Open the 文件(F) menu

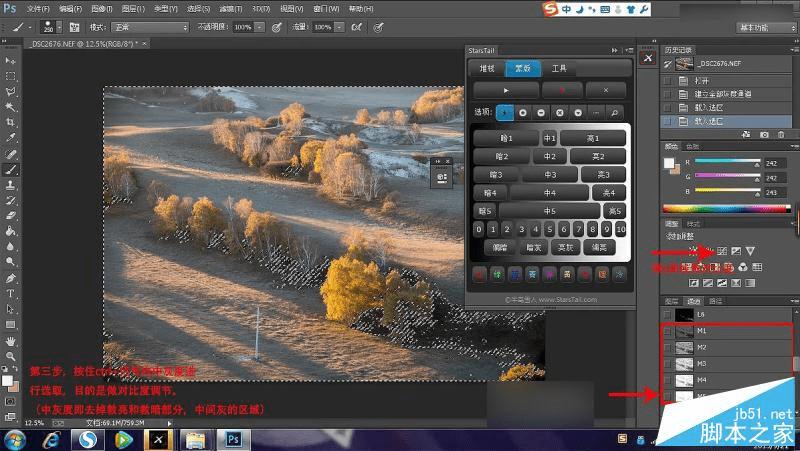[38, 9]
